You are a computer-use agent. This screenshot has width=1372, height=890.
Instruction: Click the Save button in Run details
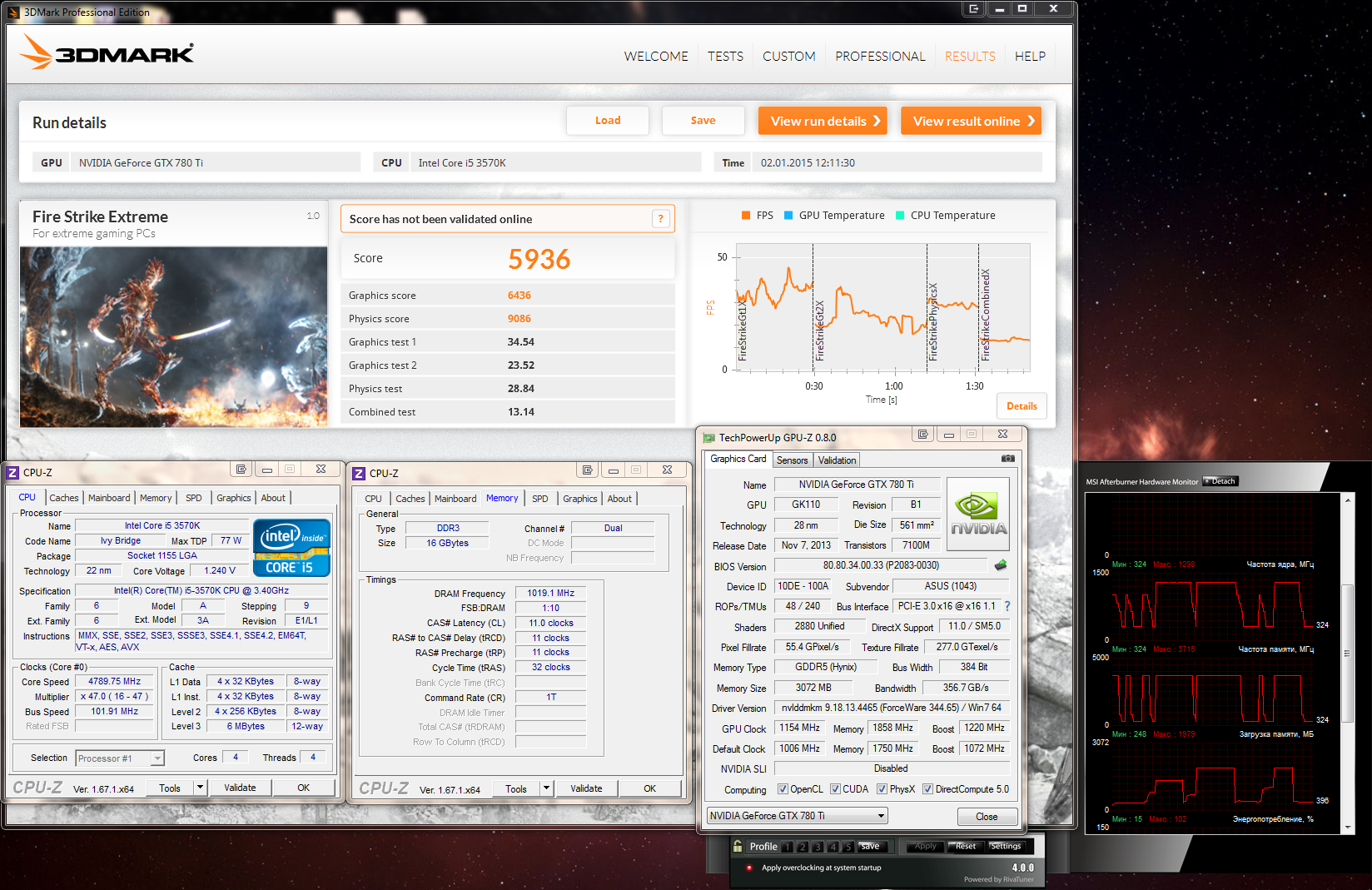pos(703,121)
